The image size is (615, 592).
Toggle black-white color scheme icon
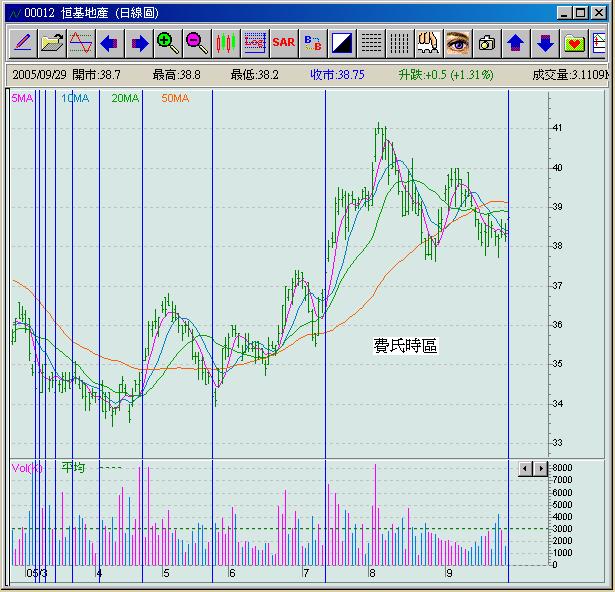pos(342,43)
